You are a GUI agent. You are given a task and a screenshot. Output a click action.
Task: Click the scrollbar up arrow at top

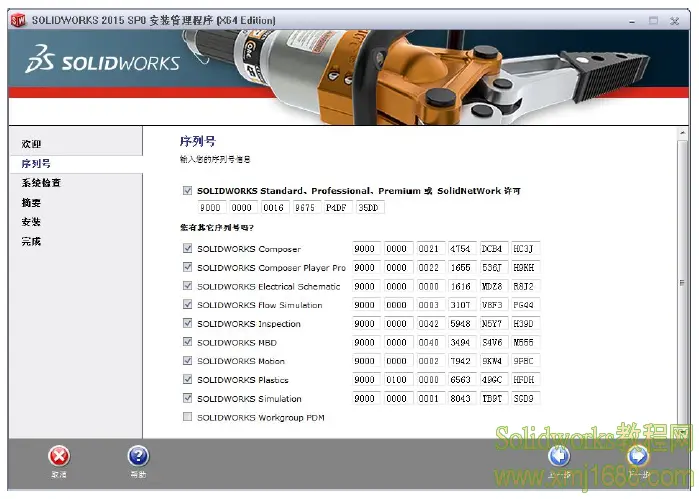click(682, 133)
